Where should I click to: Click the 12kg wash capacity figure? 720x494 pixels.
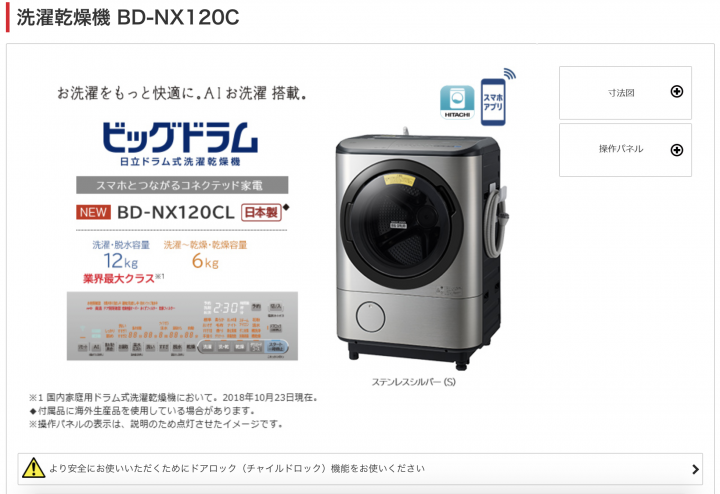121,261
